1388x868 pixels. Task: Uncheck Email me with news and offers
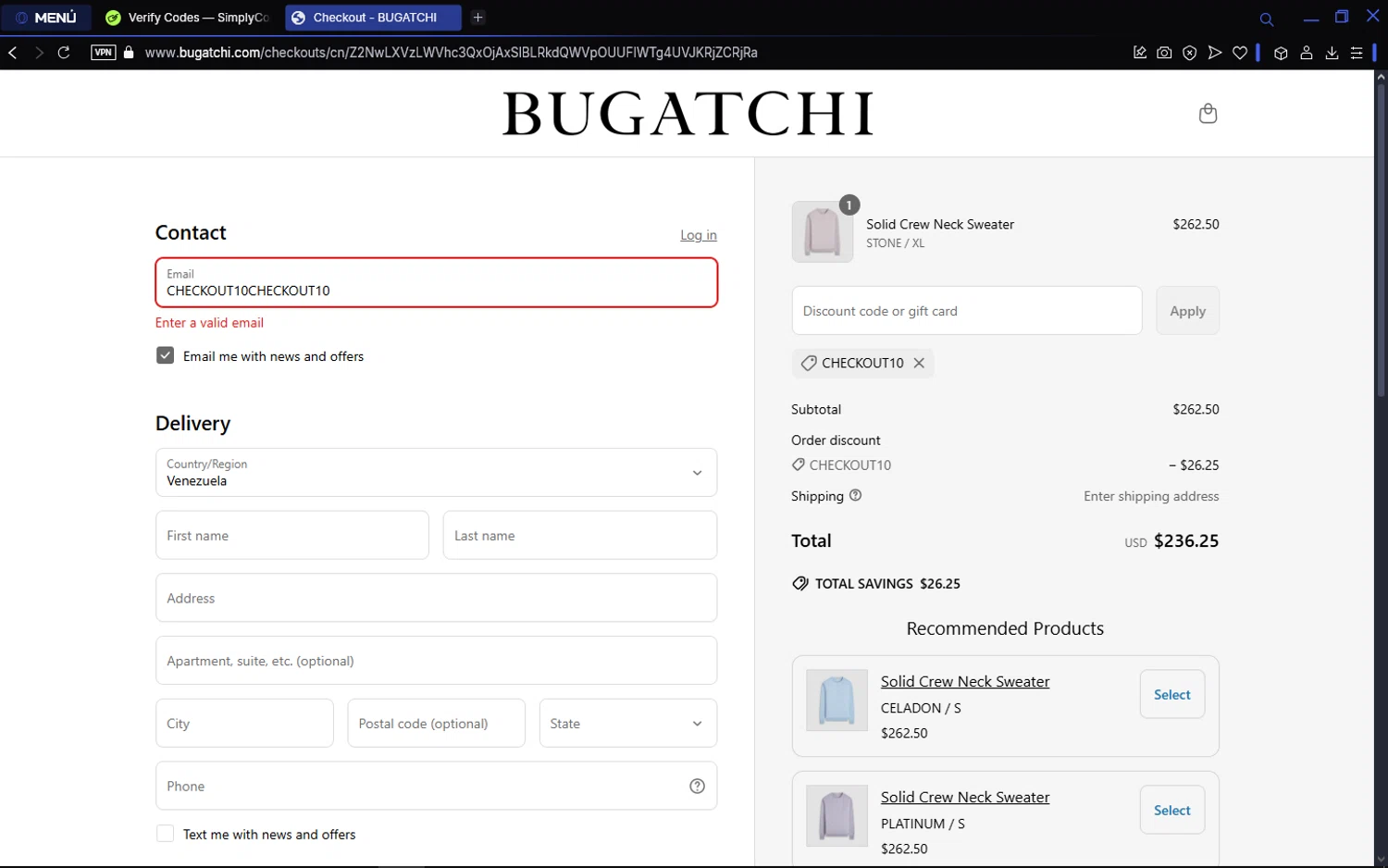[165, 355]
